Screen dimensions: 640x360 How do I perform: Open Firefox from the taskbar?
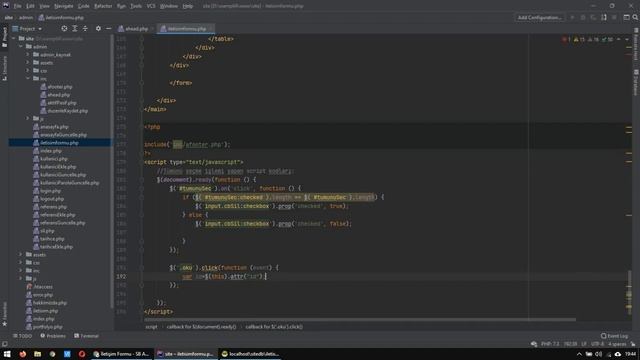pyautogui.click(x=22, y=354)
